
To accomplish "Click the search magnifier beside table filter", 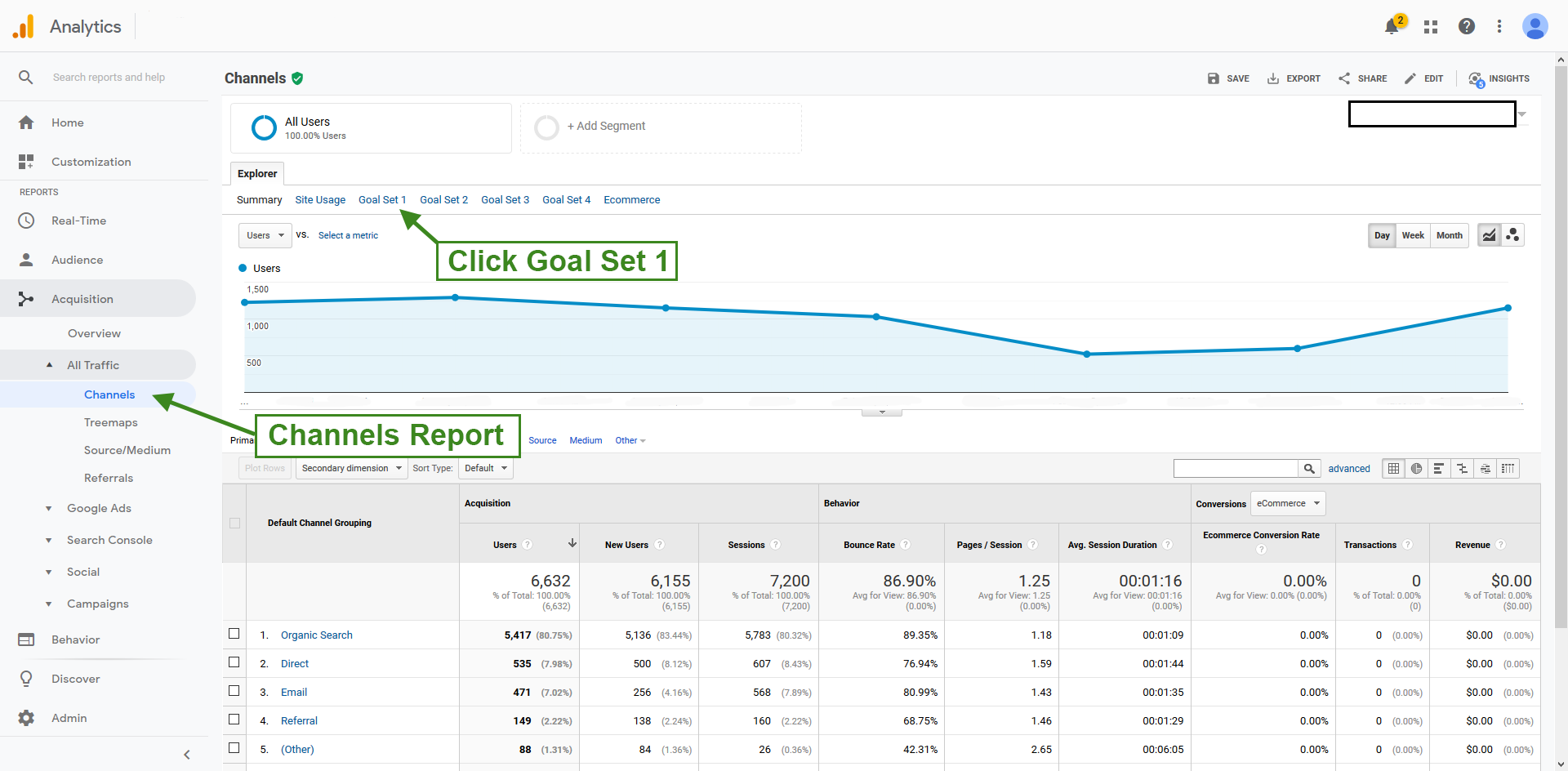I will point(1309,469).
